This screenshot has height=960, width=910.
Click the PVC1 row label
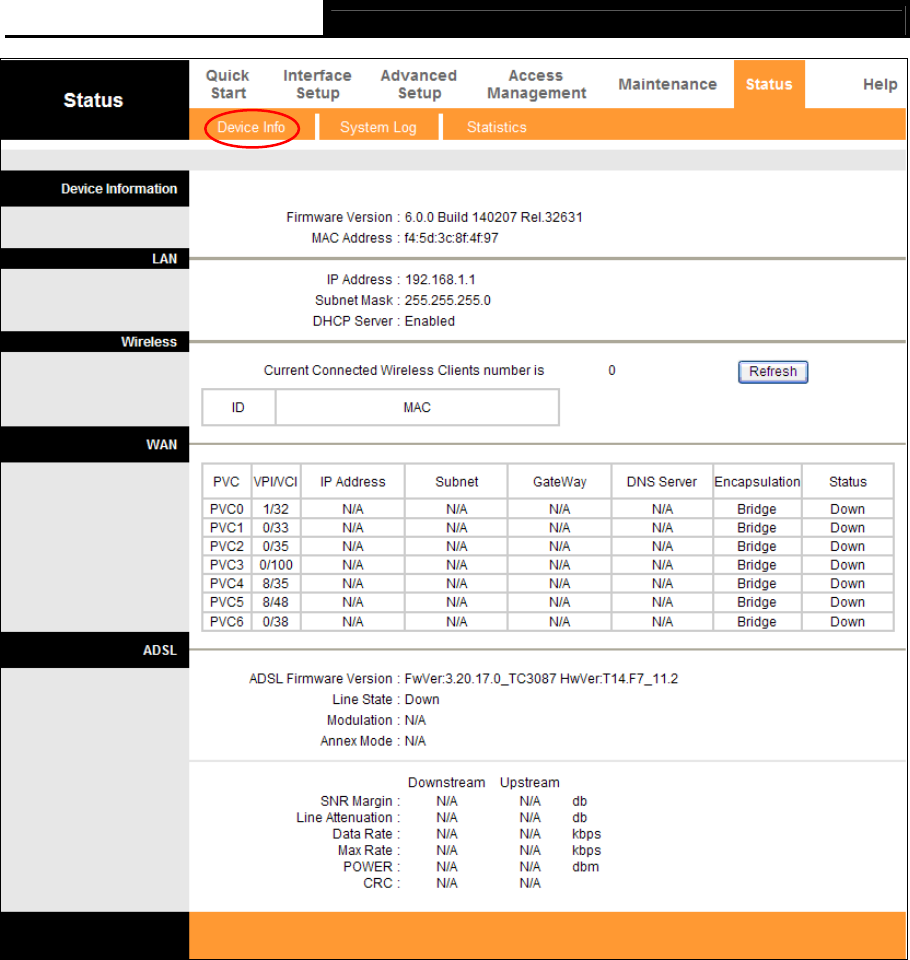tap(227, 528)
